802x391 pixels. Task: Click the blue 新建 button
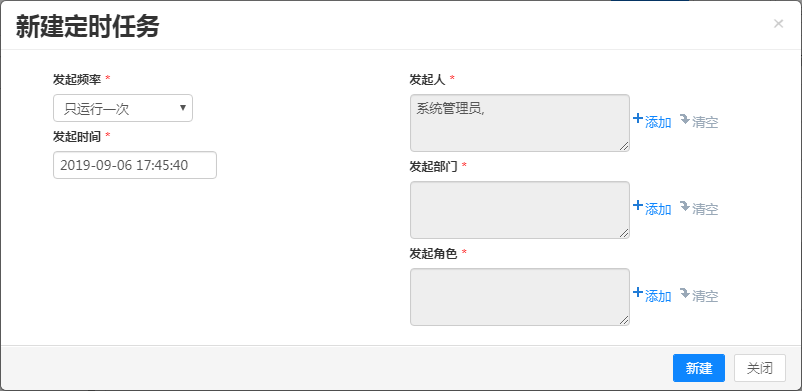pyautogui.click(x=699, y=368)
